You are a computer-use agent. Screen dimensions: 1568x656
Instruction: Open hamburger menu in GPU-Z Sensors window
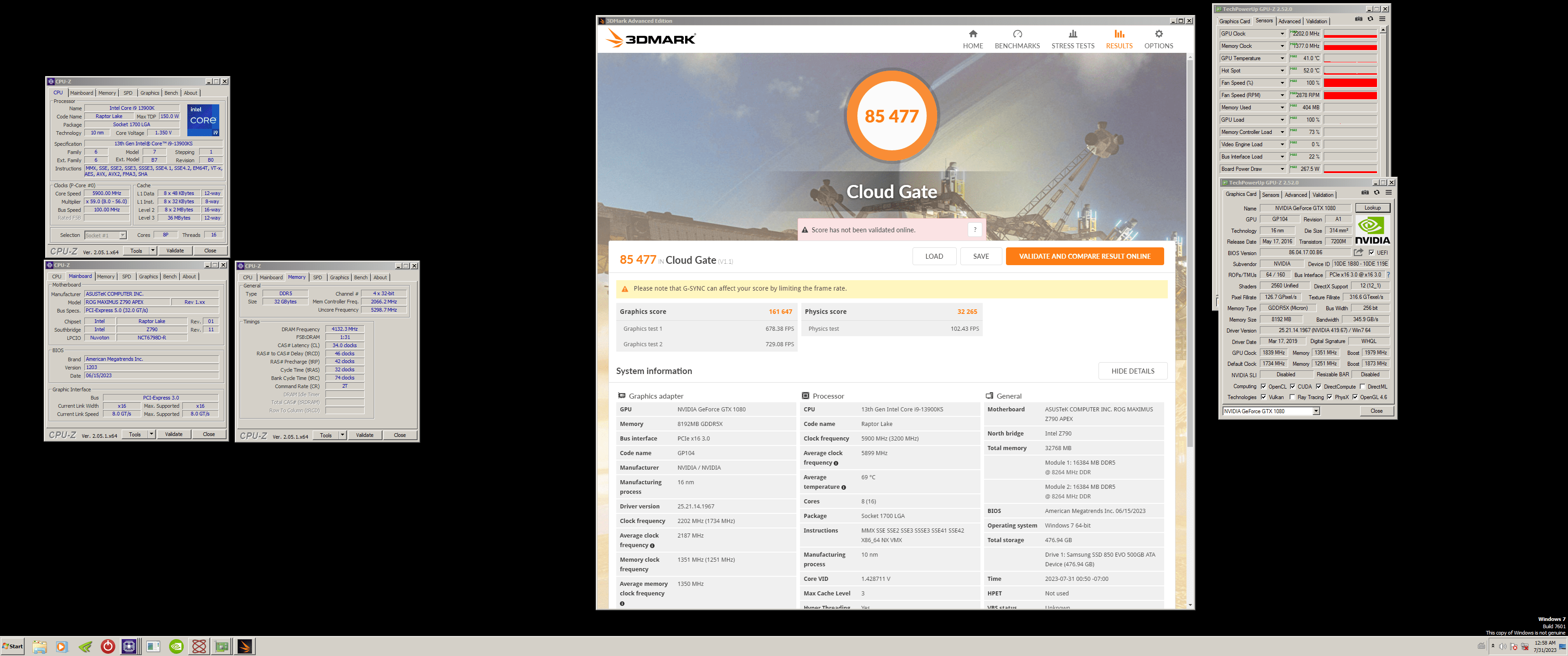coord(1382,20)
